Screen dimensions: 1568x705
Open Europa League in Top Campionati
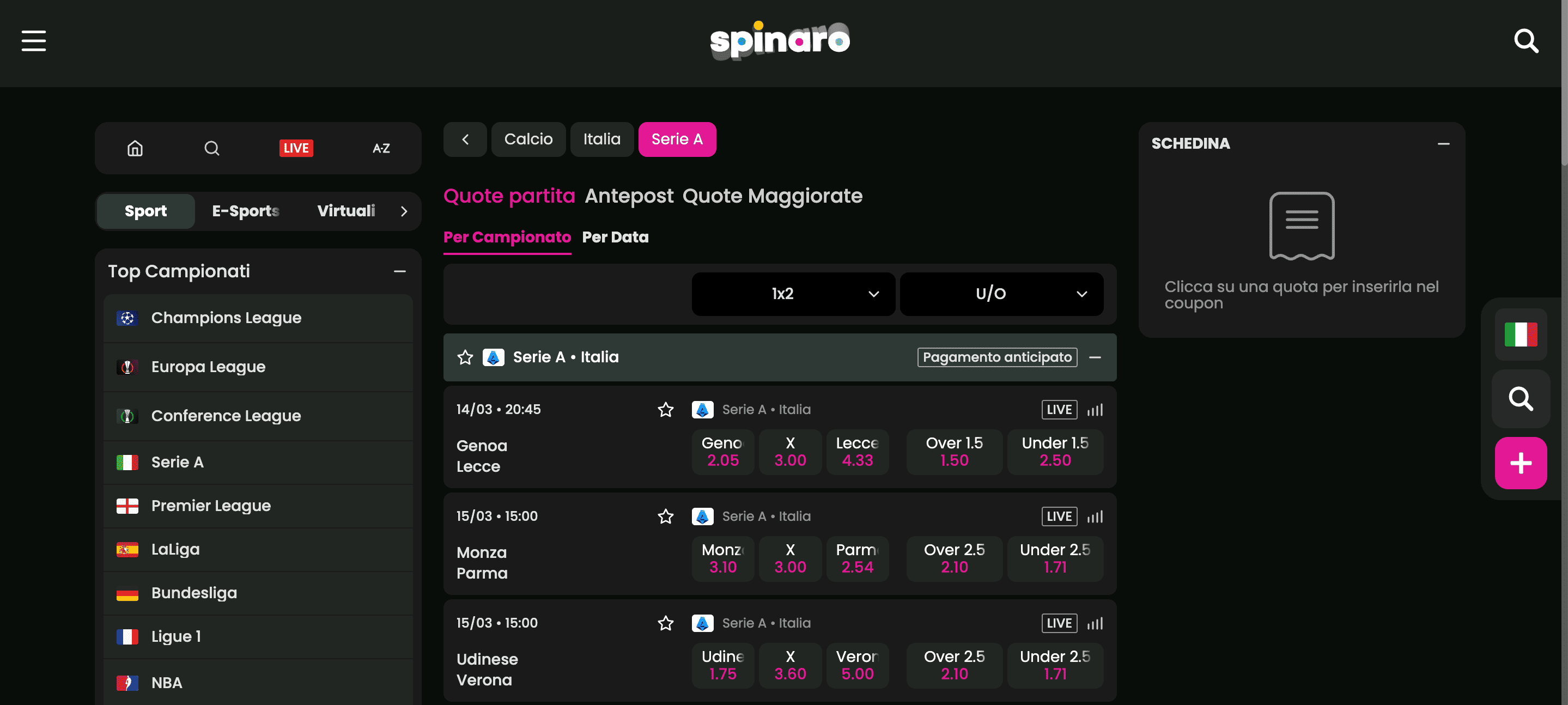pyautogui.click(x=258, y=367)
